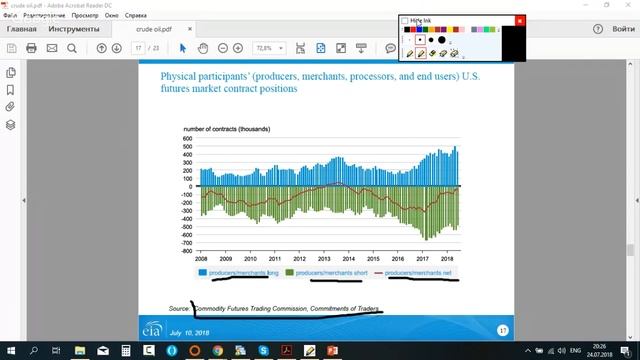The height and width of the screenshot is (360, 640).
Task: Click the fit one full page icon
Action: coord(321,48)
